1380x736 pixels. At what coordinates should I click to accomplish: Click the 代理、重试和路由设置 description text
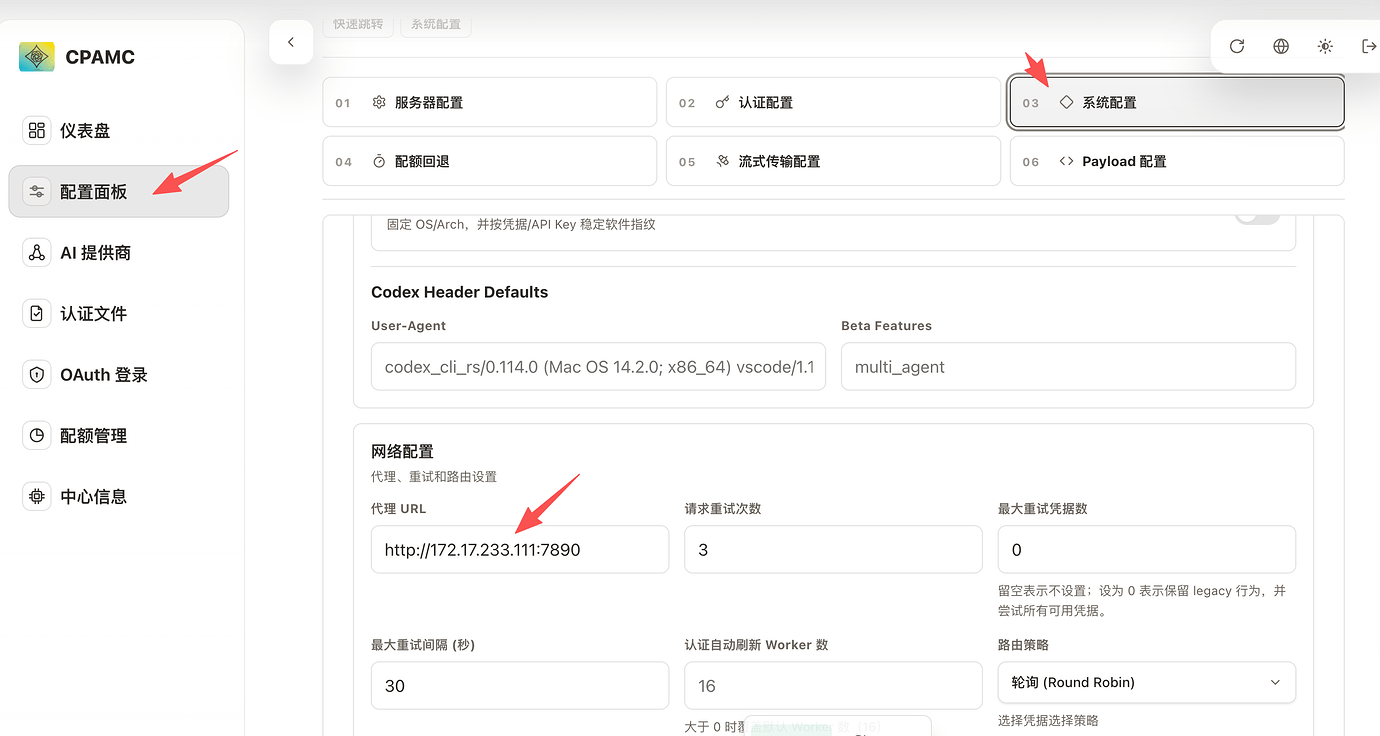pos(434,477)
